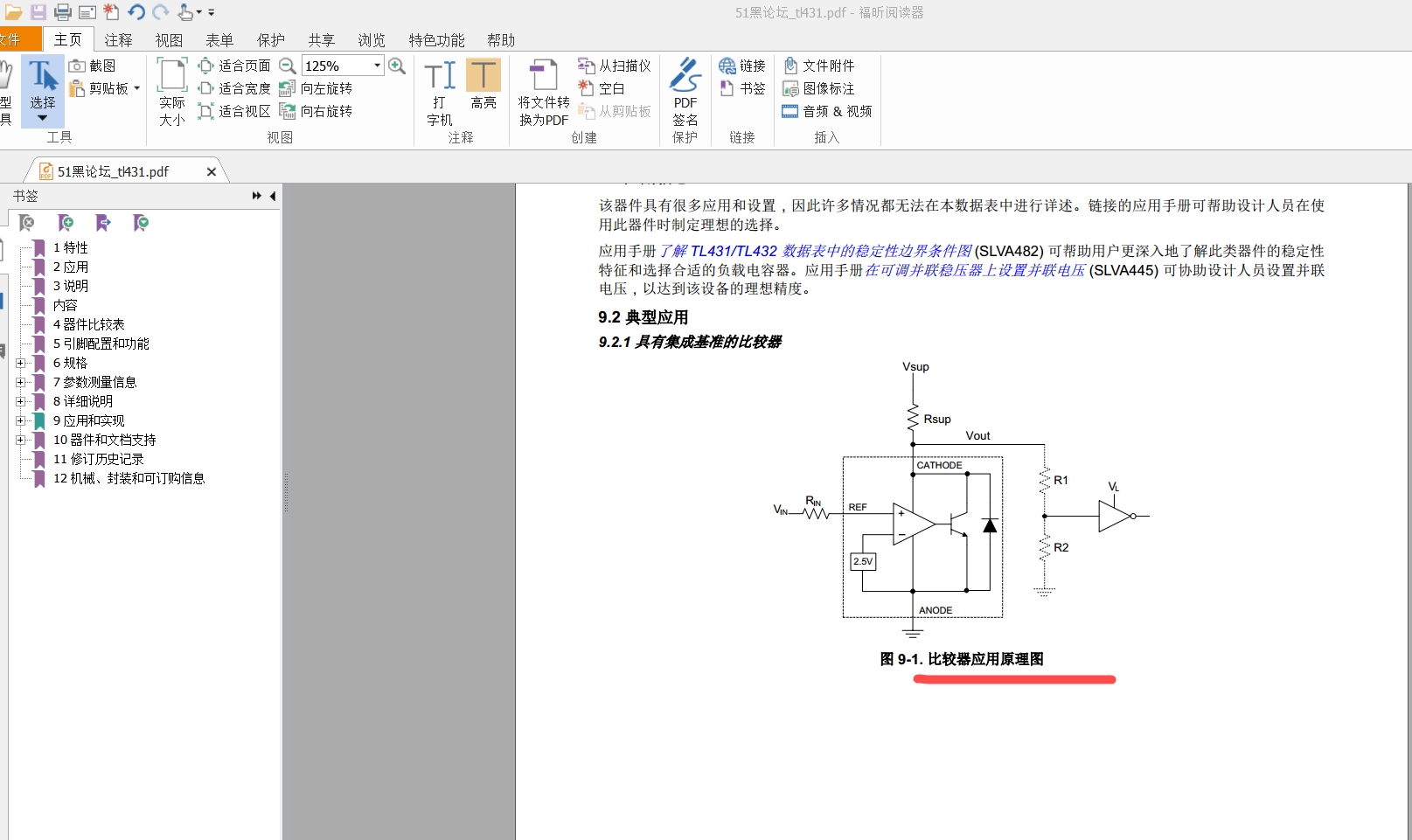This screenshot has height=840, width=1412.
Task: Switch to the 浏览 ribbon tab
Action: pos(372,40)
